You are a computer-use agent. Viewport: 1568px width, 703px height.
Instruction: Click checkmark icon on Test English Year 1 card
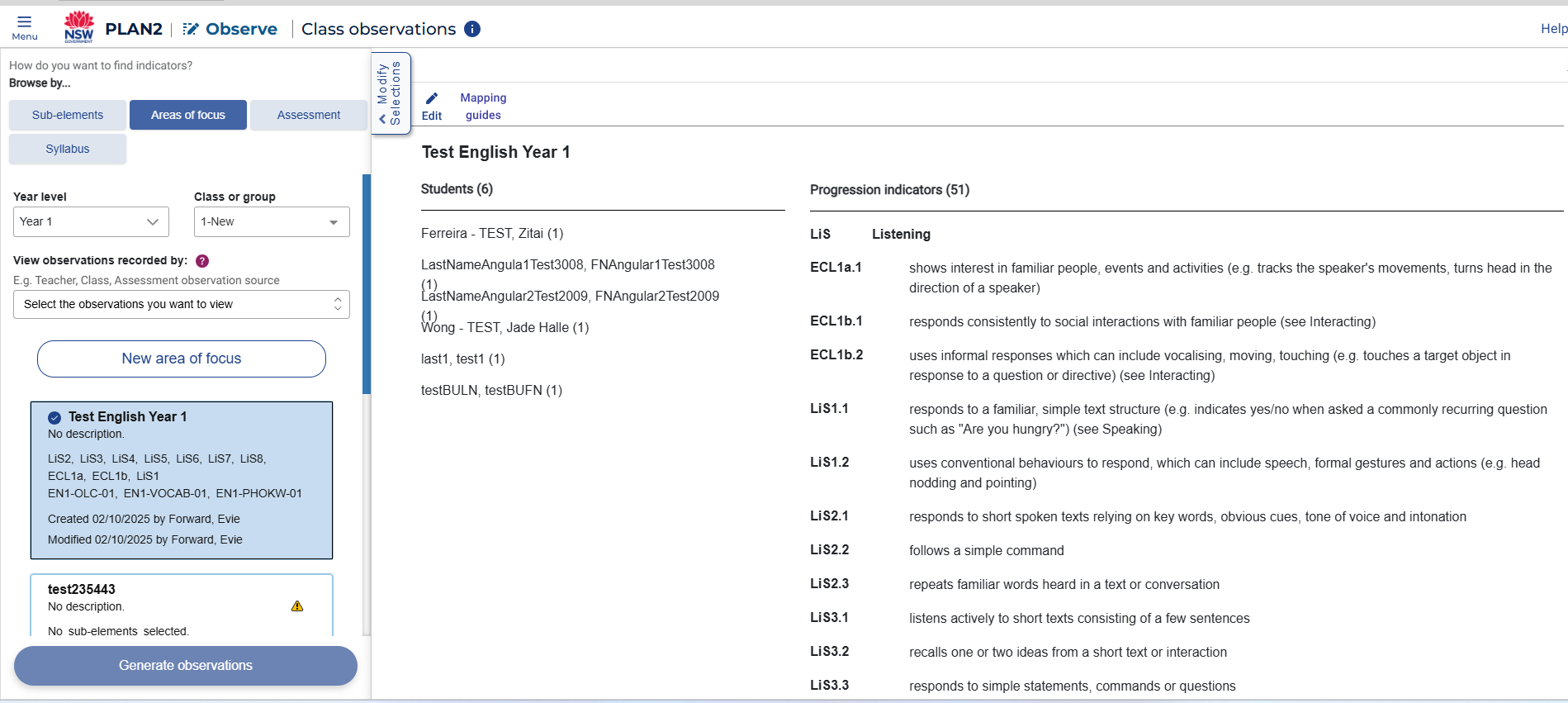[54, 417]
